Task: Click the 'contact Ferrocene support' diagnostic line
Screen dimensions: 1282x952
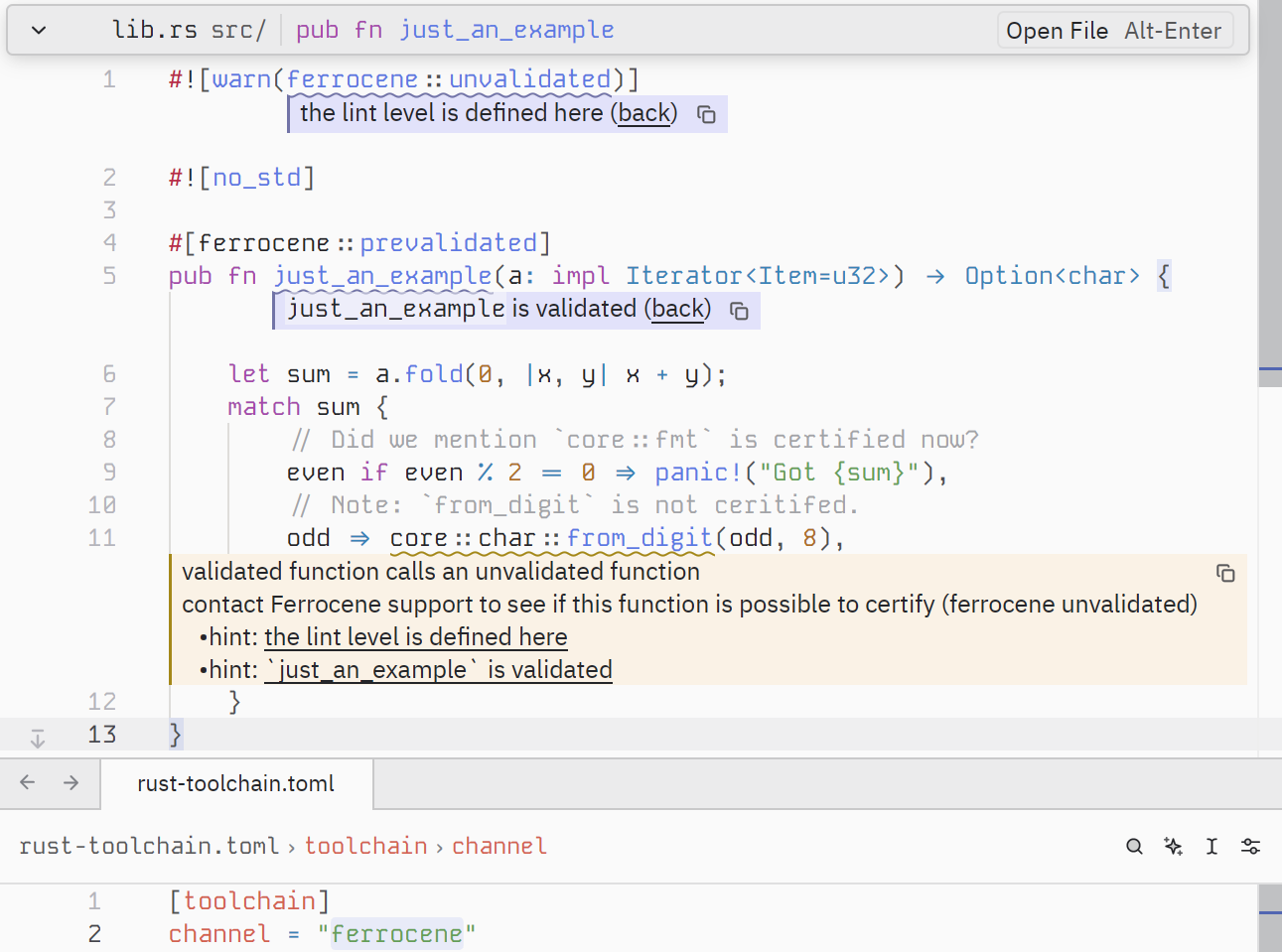Action: (x=689, y=605)
